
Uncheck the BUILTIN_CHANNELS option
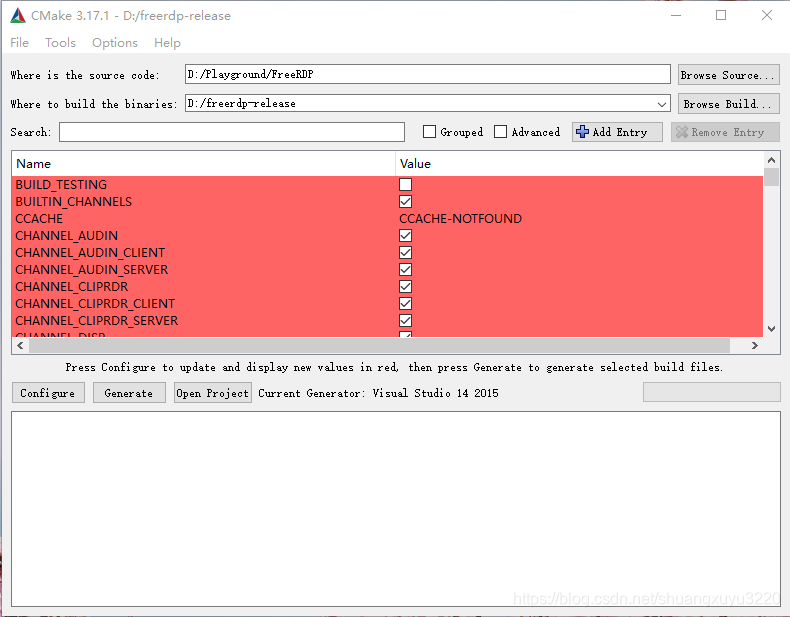pos(406,202)
